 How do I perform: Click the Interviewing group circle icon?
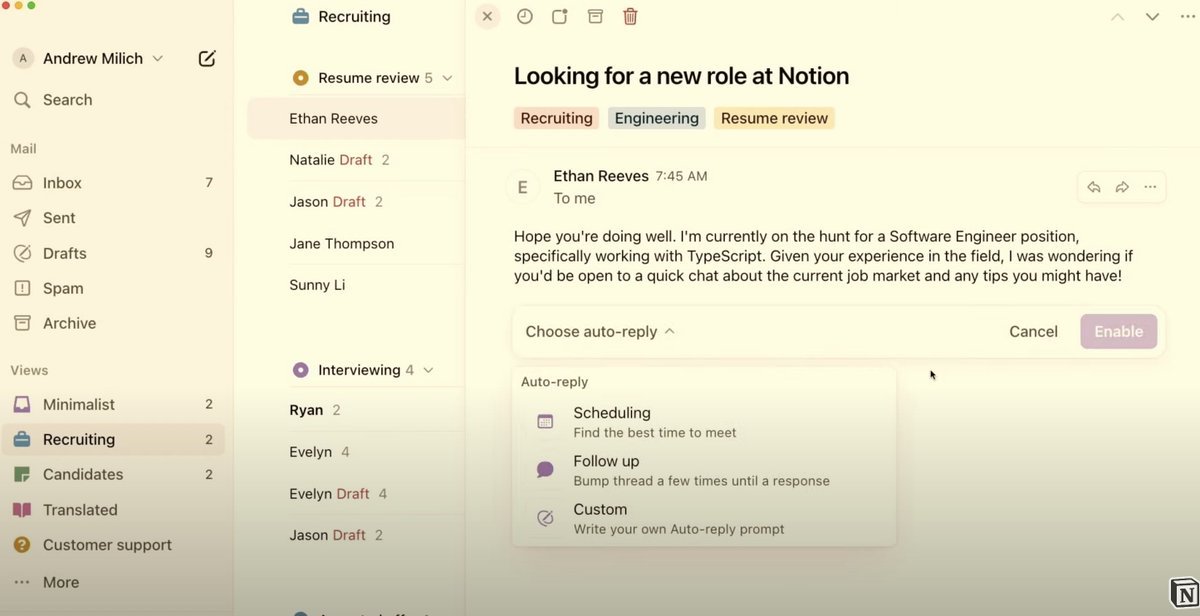point(300,370)
